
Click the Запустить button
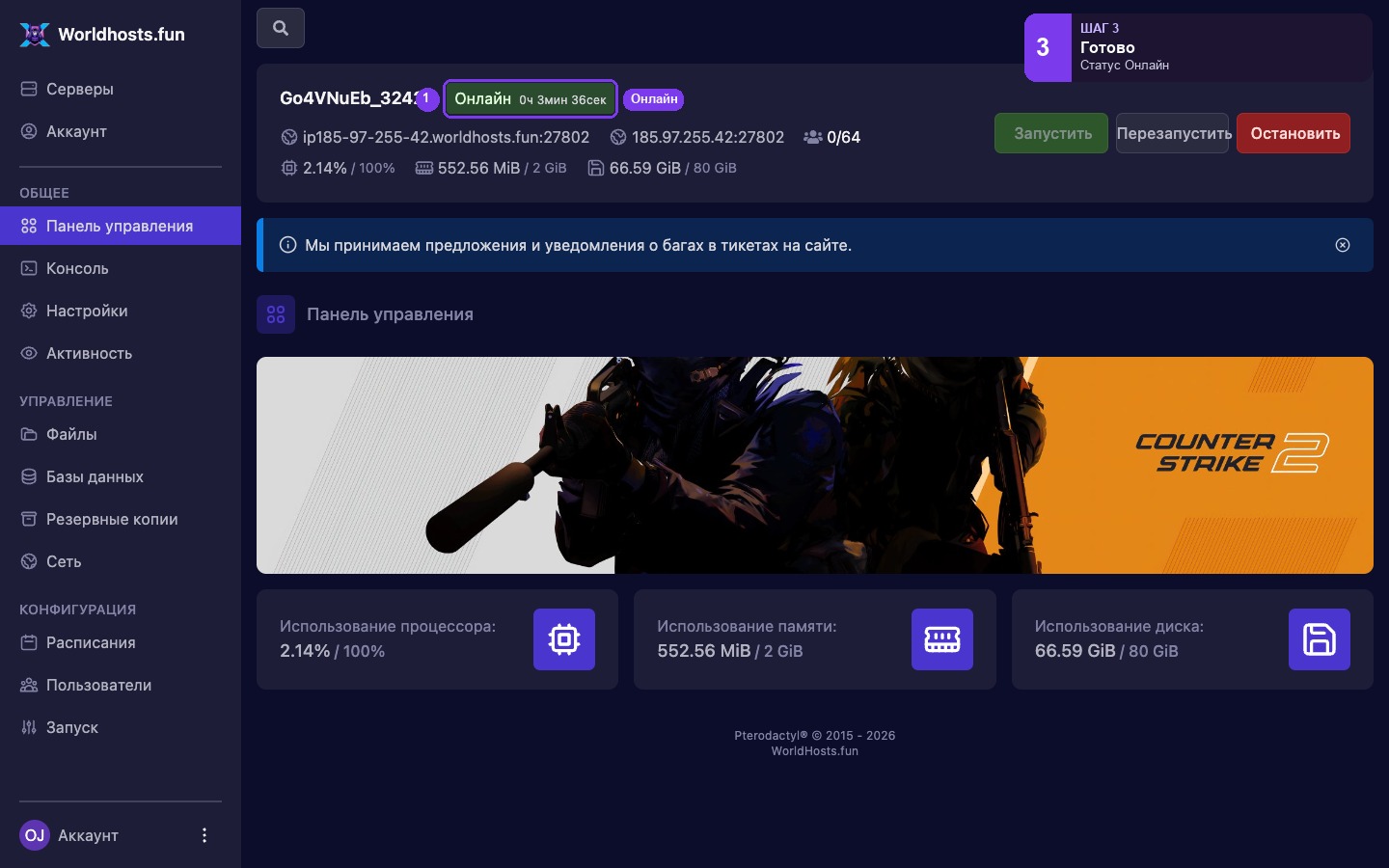tap(1051, 133)
